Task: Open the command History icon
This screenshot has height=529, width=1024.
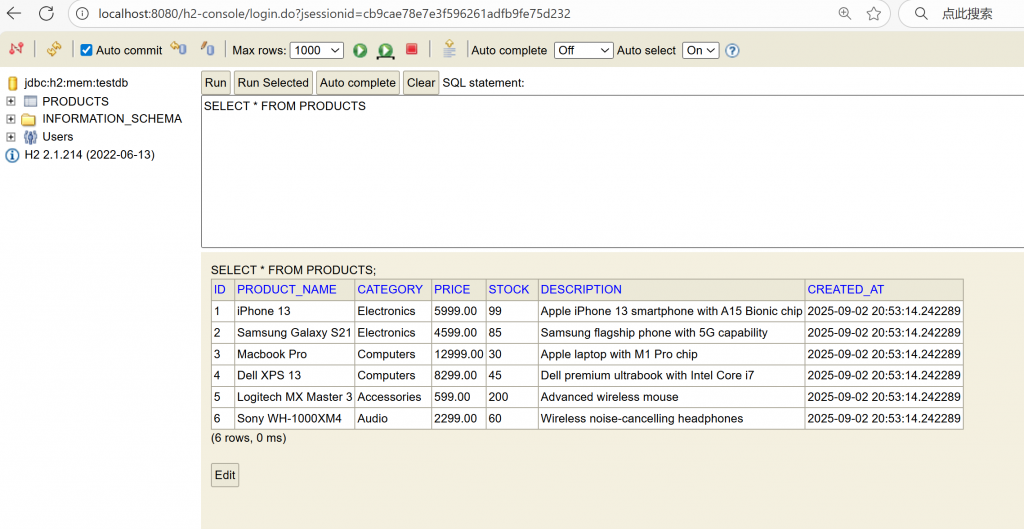Action: (x=449, y=49)
